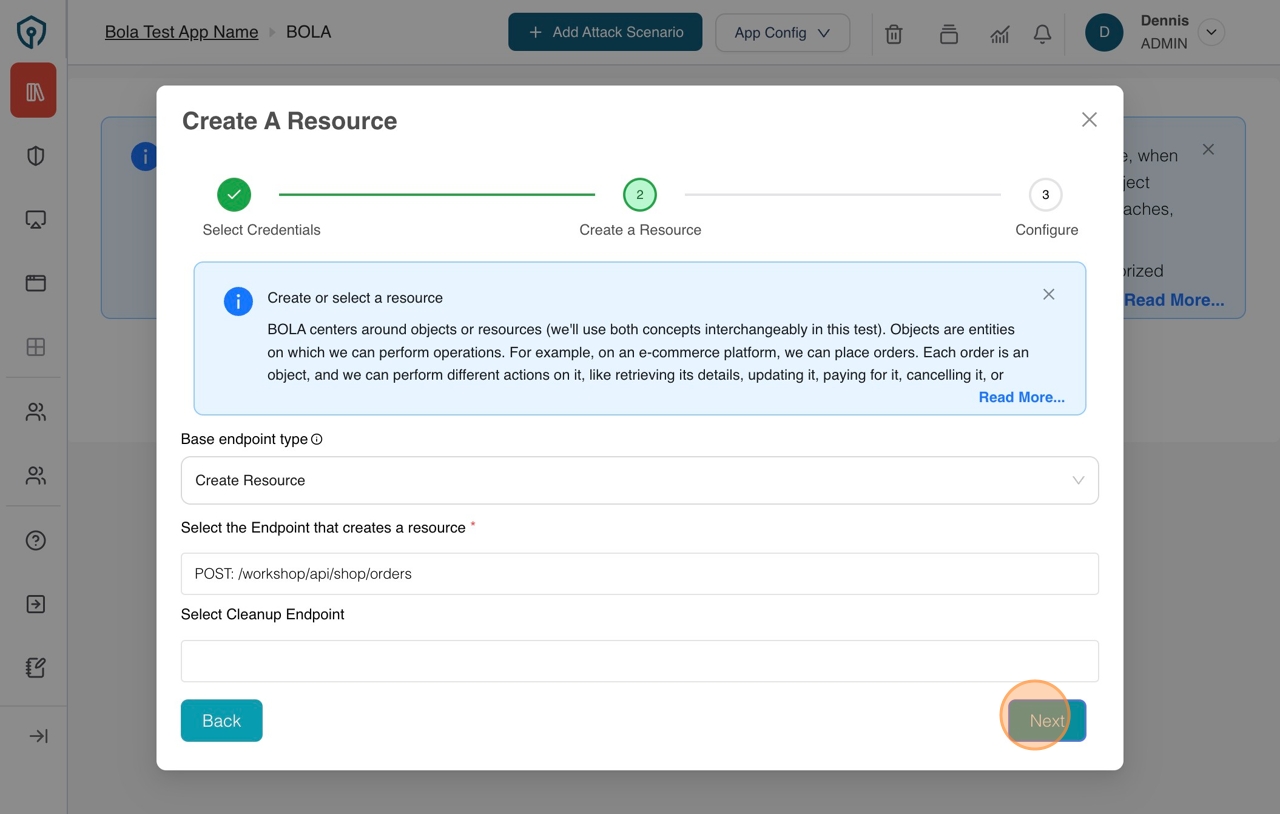Open the stacked layers icon in header

pos(949,34)
